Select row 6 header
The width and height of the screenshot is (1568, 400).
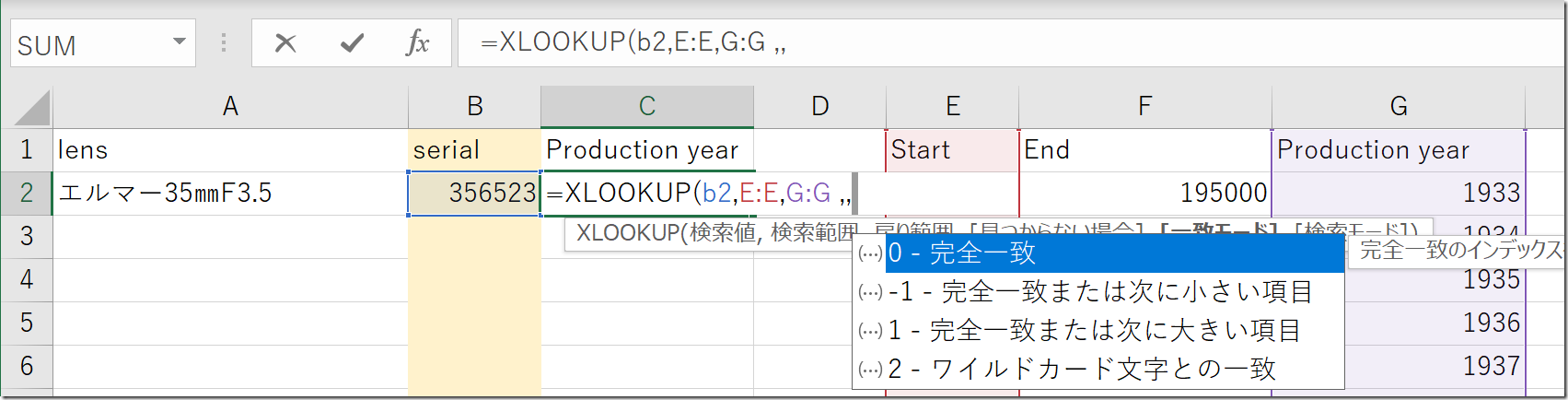coord(27,367)
